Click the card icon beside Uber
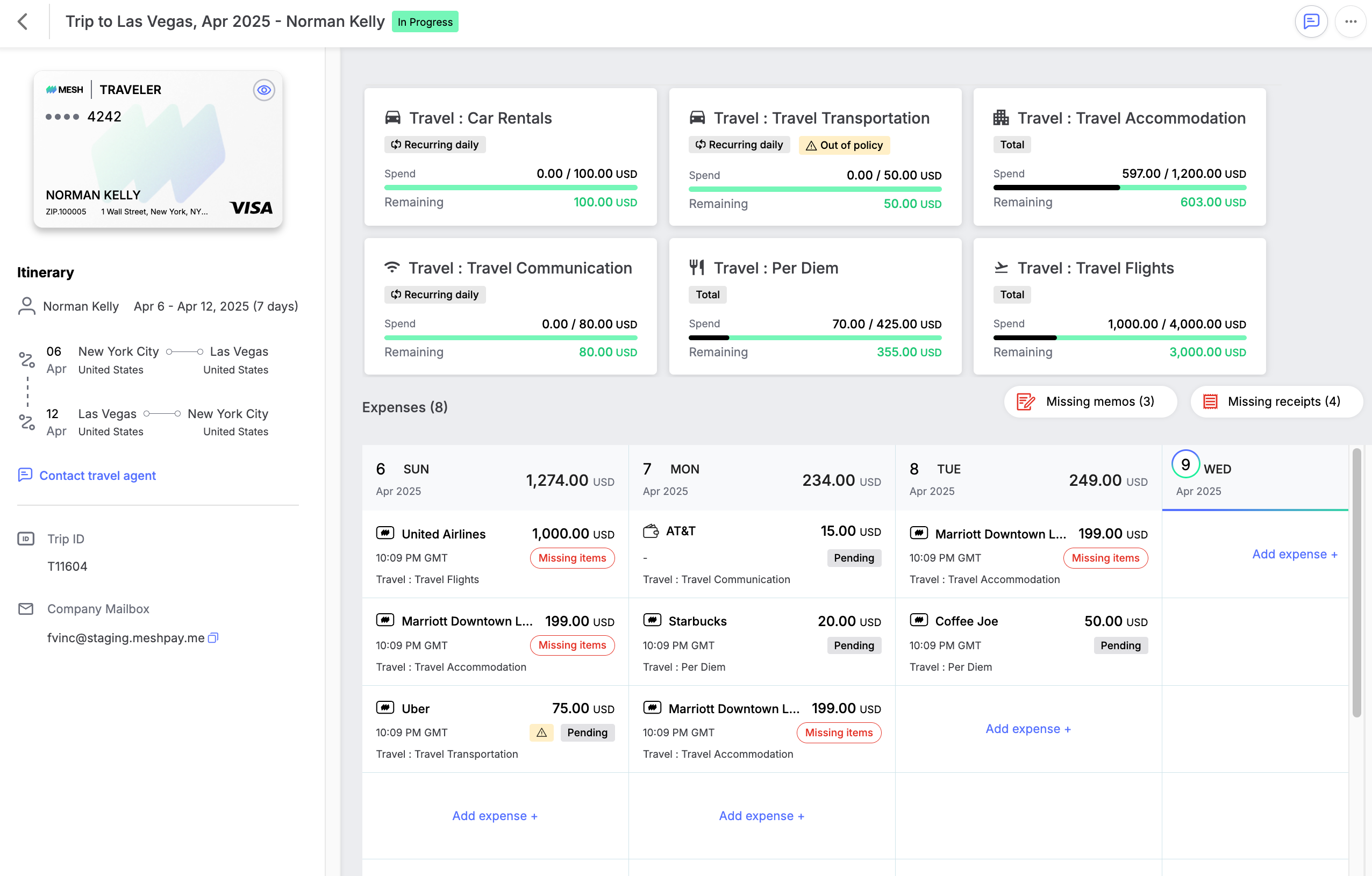The width and height of the screenshot is (1372, 876). tap(385, 707)
